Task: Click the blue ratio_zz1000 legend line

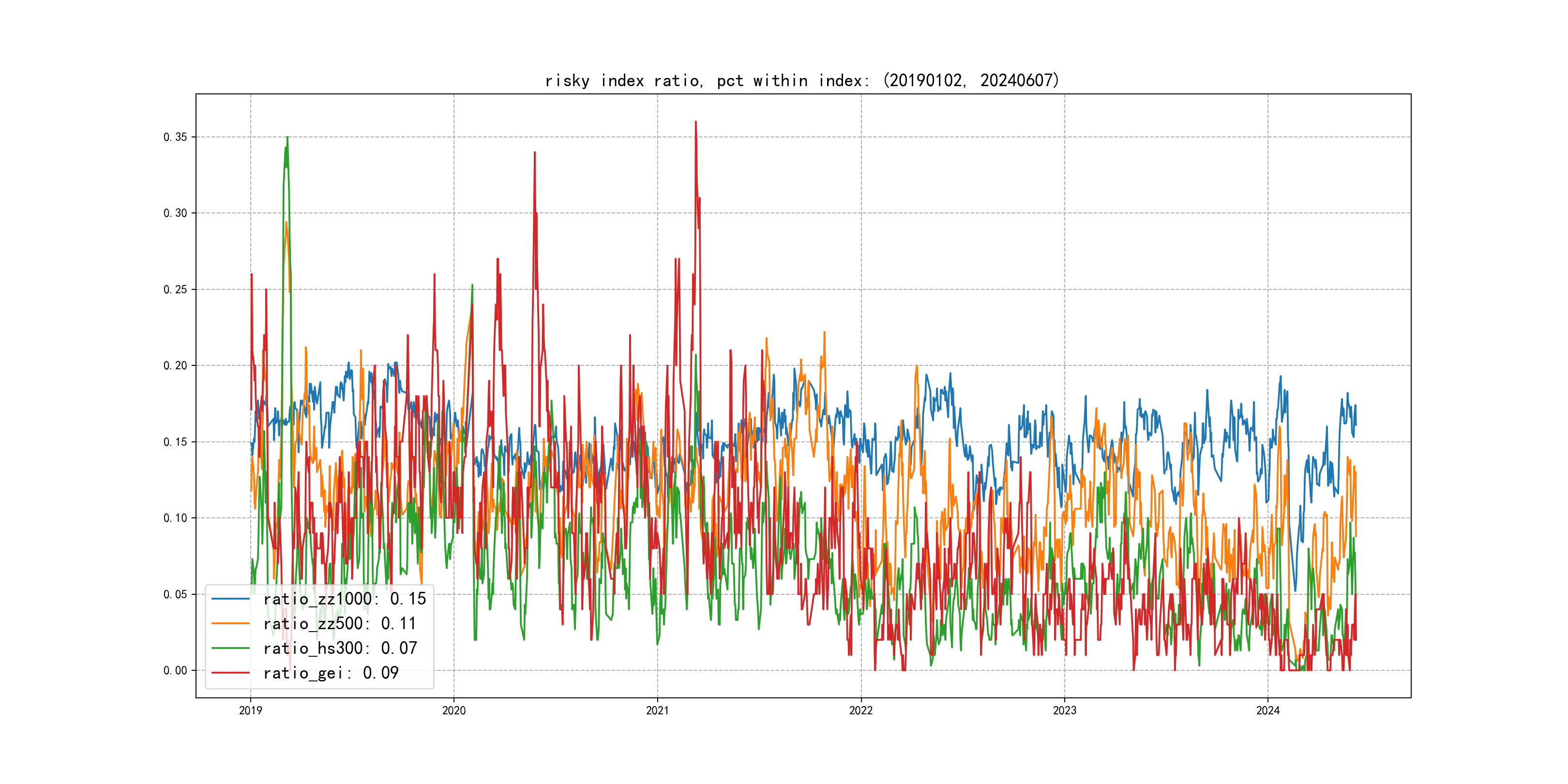Action: (230, 599)
